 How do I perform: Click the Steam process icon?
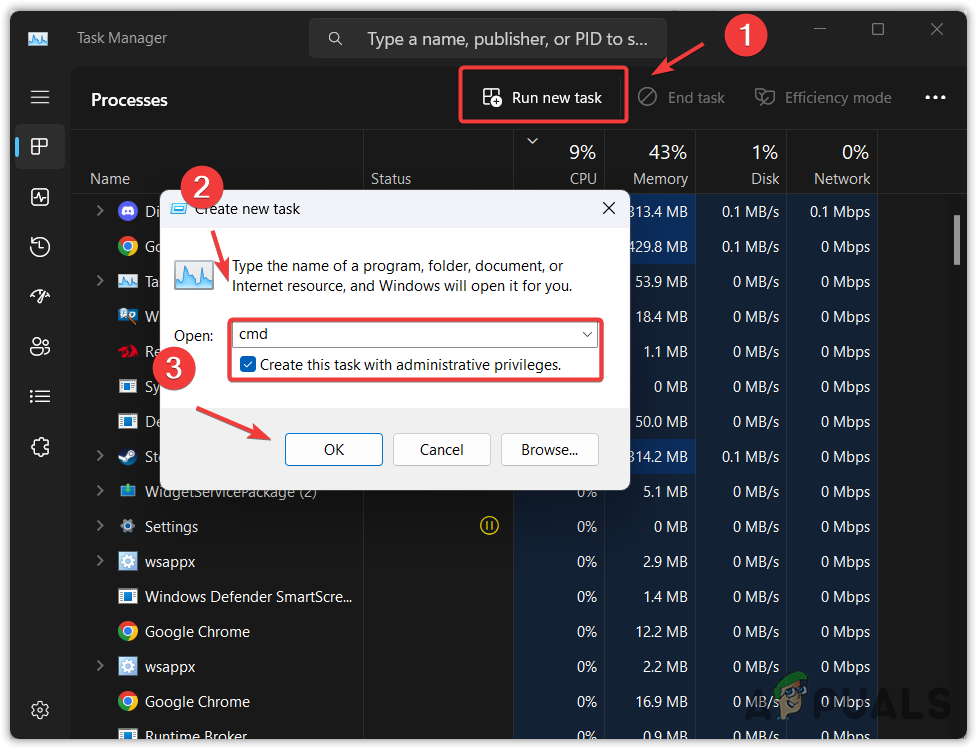128,456
